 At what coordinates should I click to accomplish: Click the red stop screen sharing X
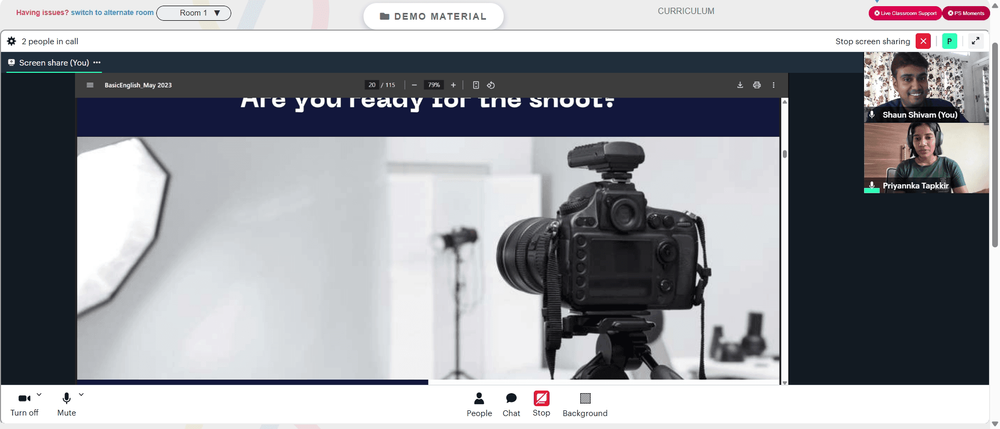(x=923, y=41)
